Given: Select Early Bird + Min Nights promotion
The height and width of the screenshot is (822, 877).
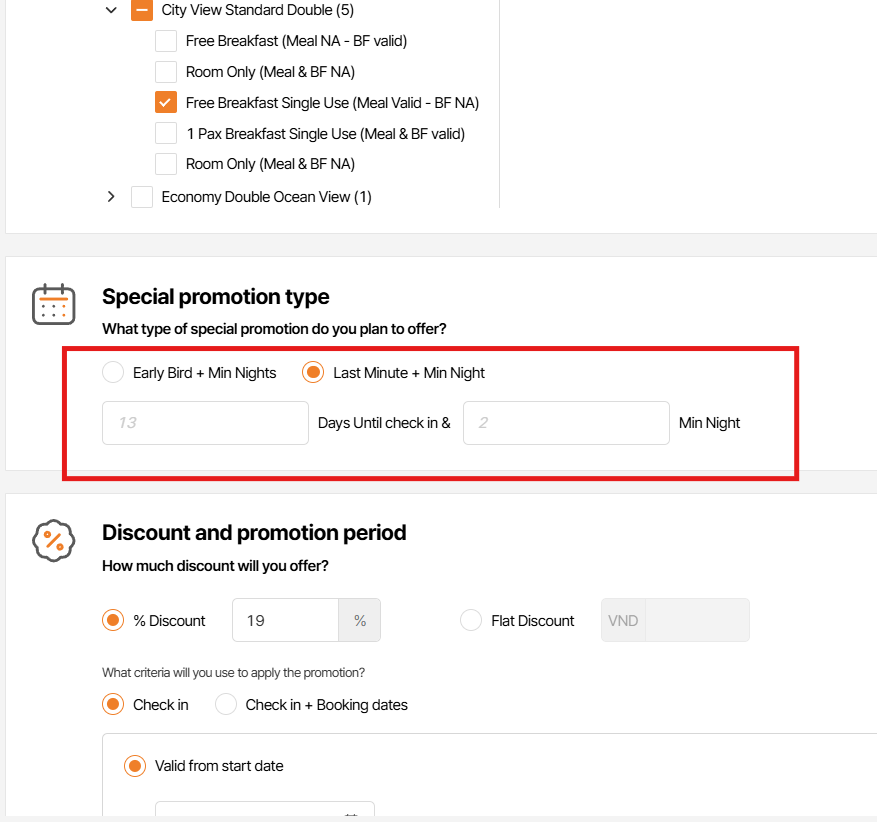Looking at the screenshot, I should pyautogui.click(x=113, y=373).
